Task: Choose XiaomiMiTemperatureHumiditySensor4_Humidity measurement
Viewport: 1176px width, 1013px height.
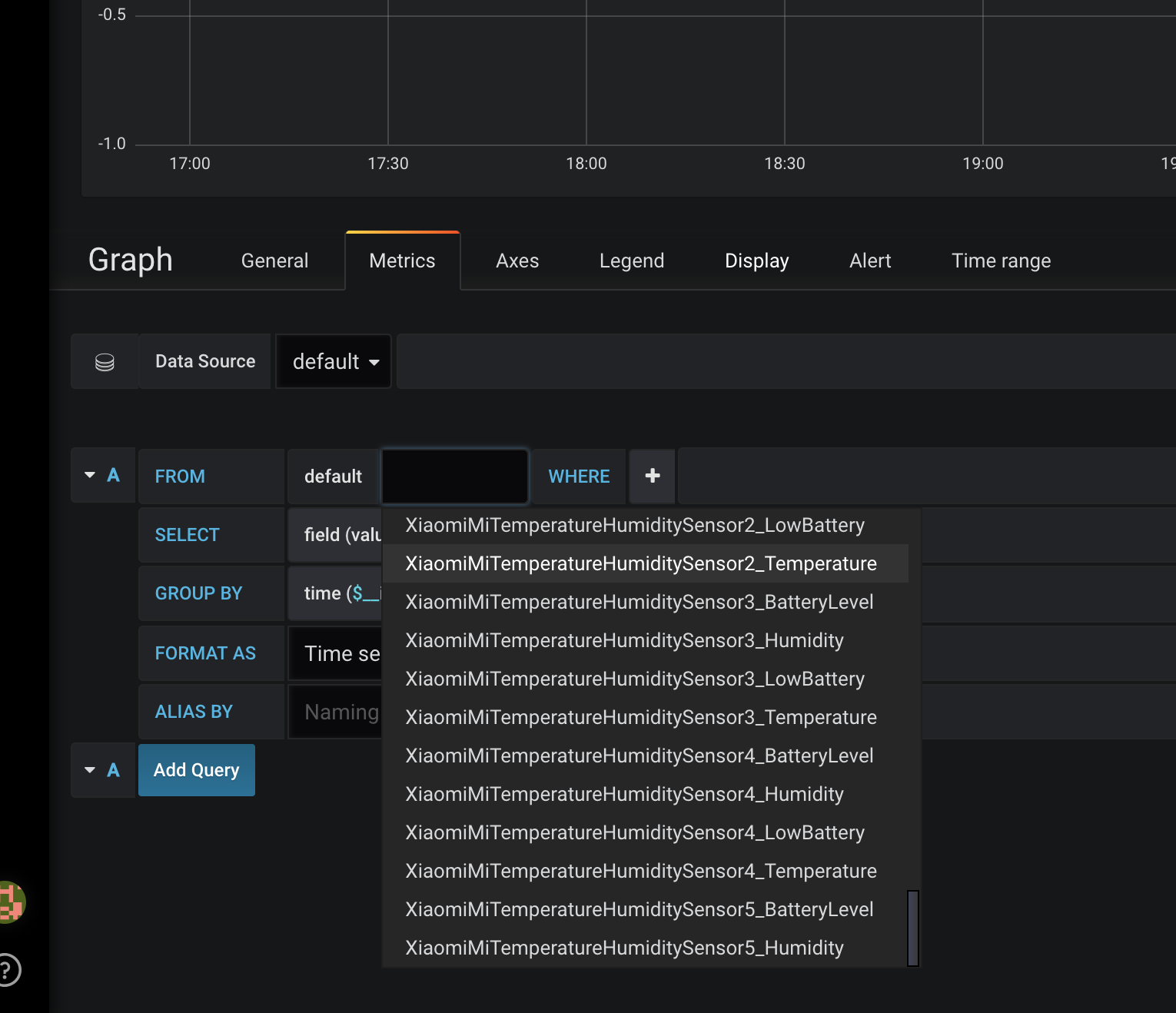Action: coord(624,793)
